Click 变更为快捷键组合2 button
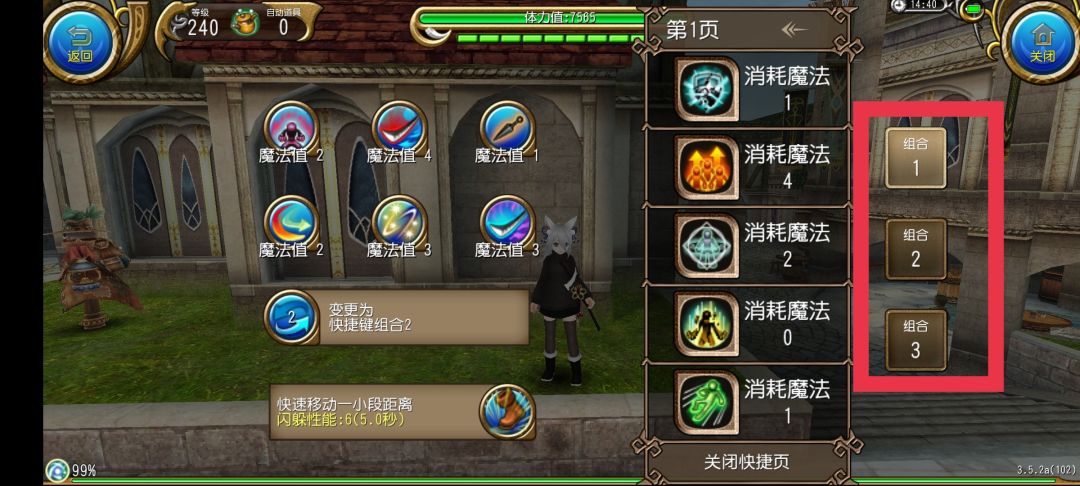Screen dimensions: 1080x486 tap(396, 317)
